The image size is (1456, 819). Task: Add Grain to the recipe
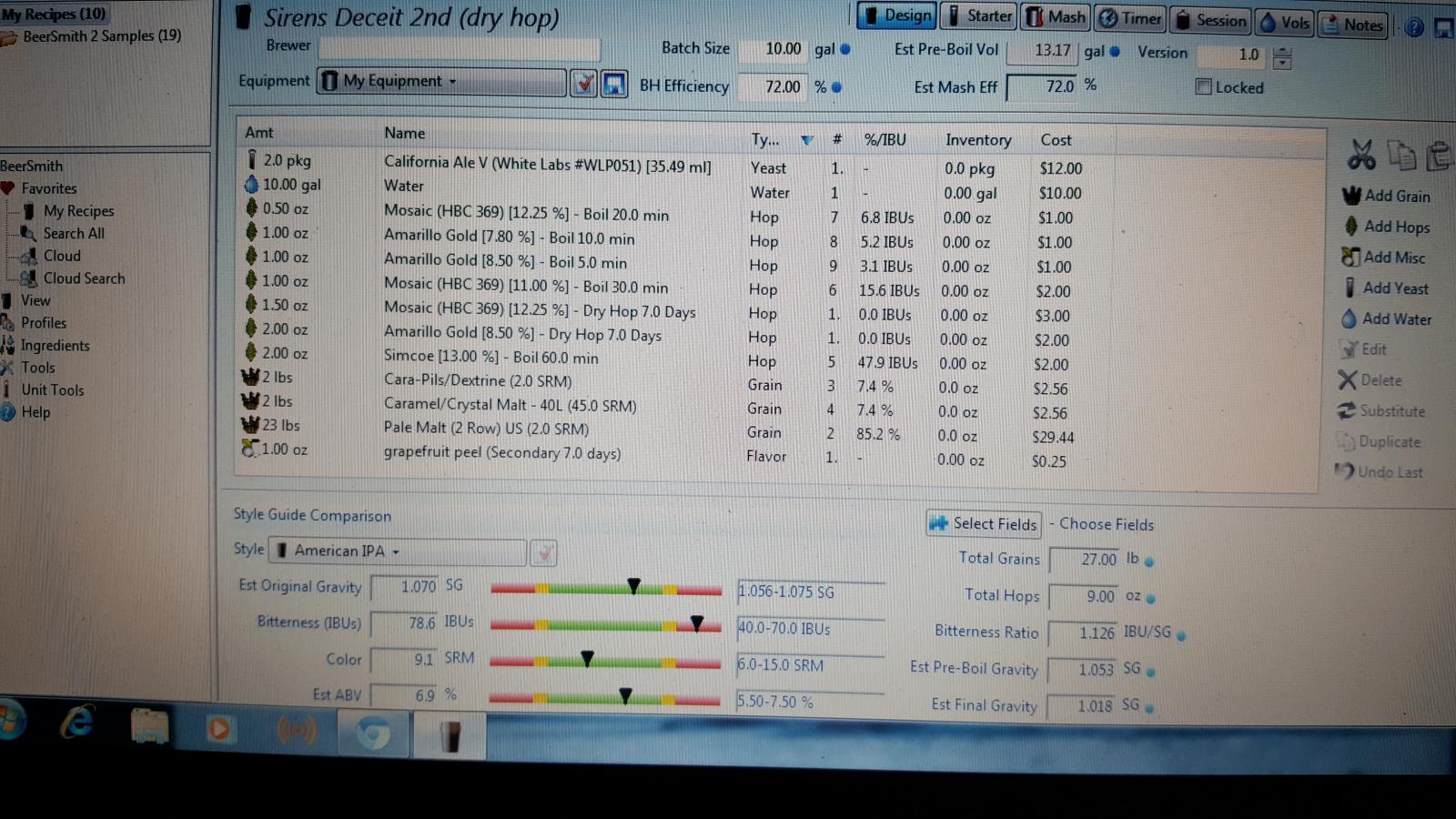point(1386,196)
